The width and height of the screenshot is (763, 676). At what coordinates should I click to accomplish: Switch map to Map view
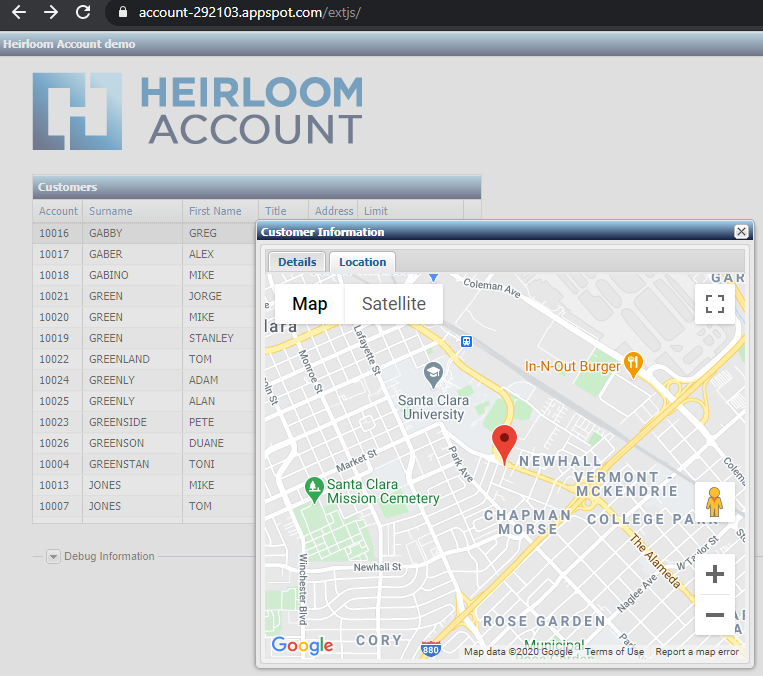pos(309,304)
